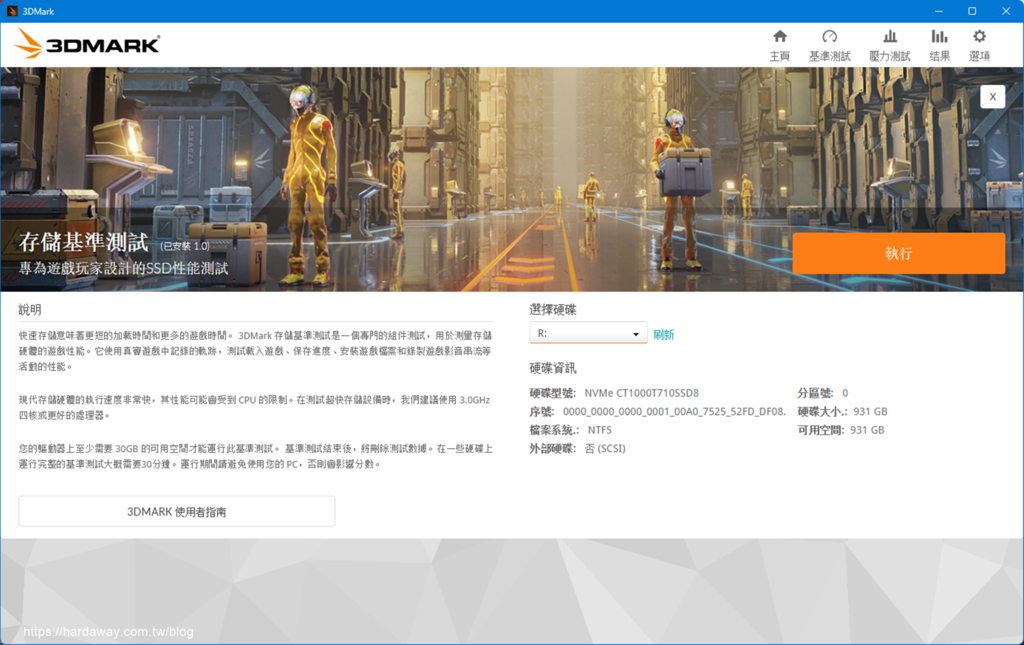Open 結果 results bar chart icon
The height and width of the screenshot is (645, 1024).
pos(939,37)
